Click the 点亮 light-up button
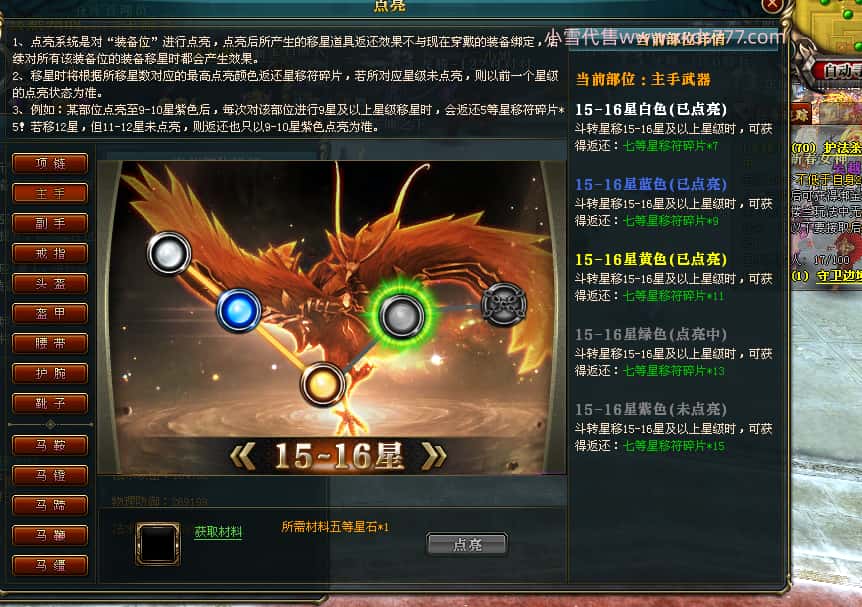 coord(467,544)
